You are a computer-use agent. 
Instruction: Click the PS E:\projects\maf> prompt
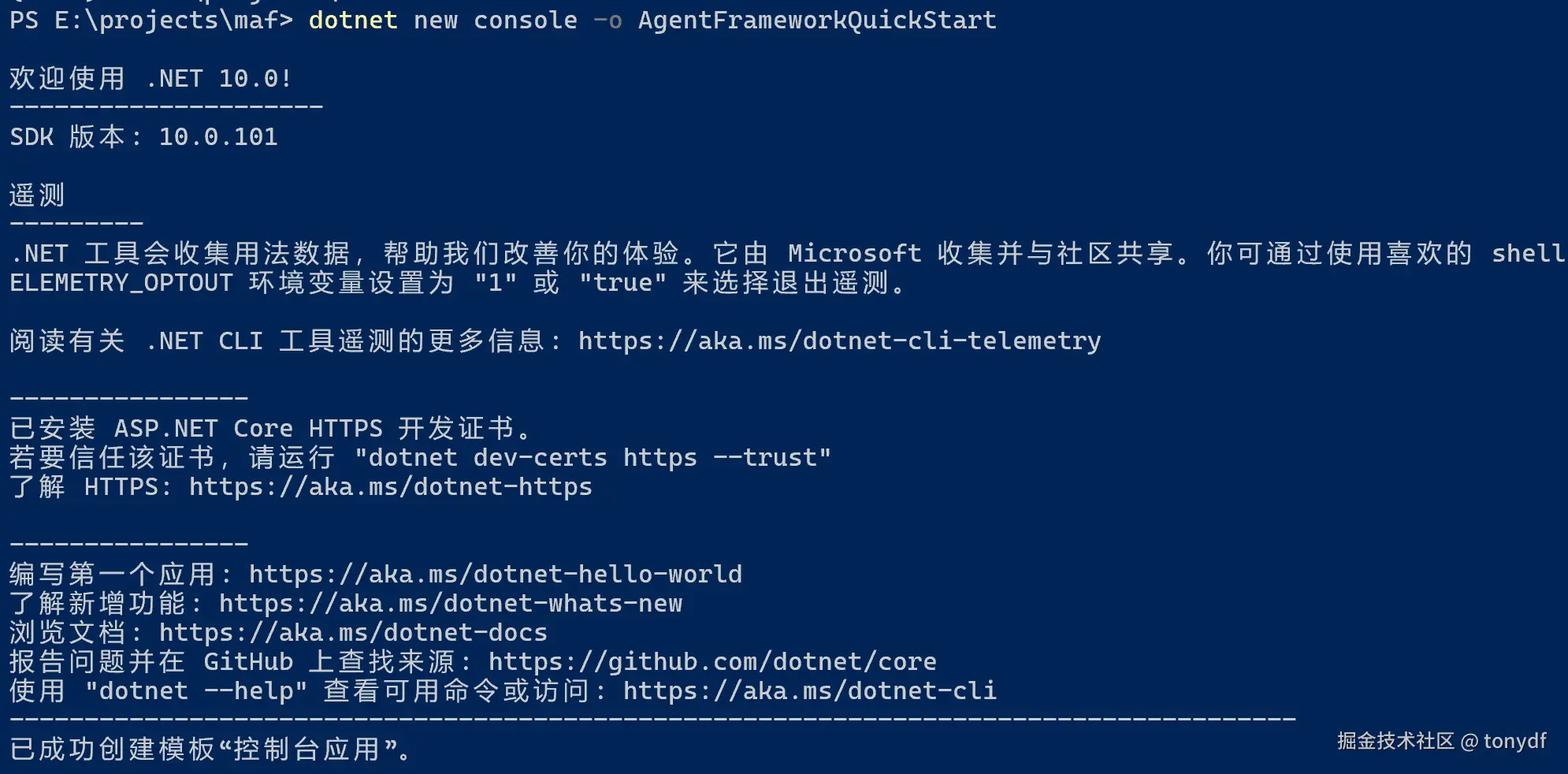pyautogui.click(x=150, y=20)
